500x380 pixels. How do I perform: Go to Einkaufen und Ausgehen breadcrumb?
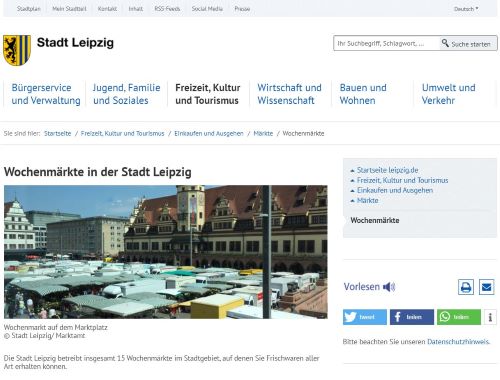pos(209,133)
